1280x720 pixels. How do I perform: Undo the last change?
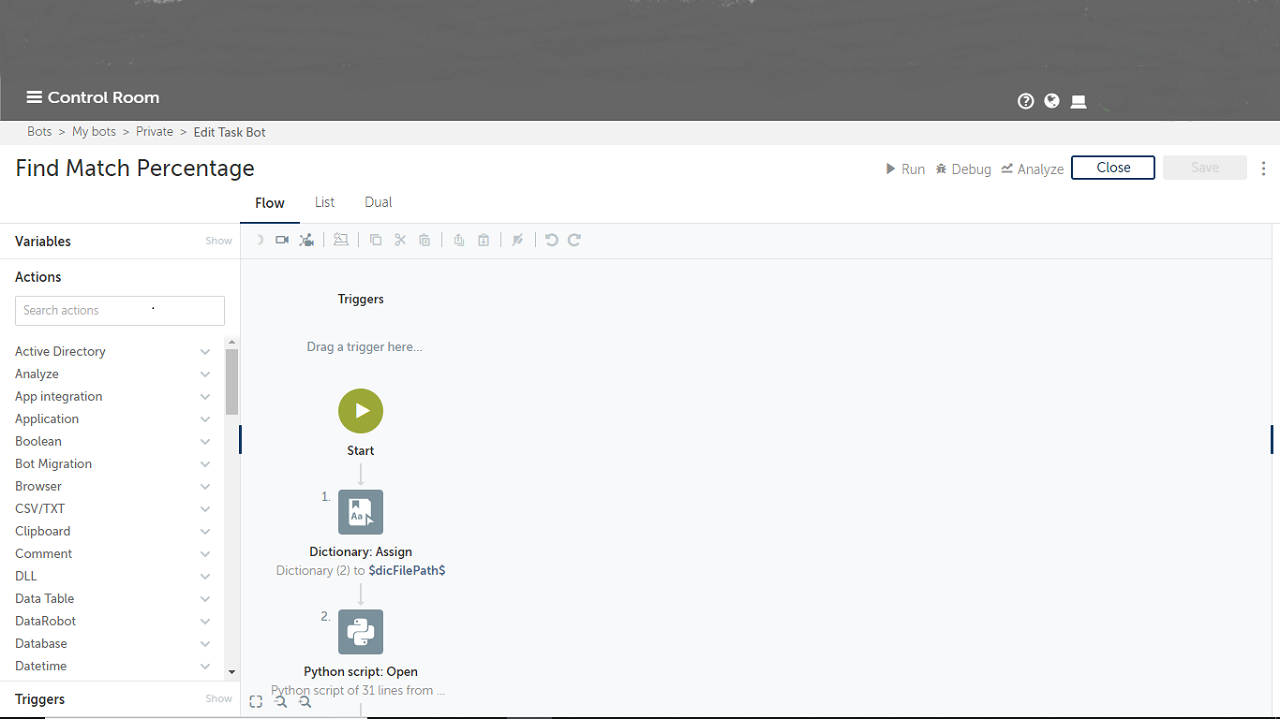pyautogui.click(x=551, y=240)
